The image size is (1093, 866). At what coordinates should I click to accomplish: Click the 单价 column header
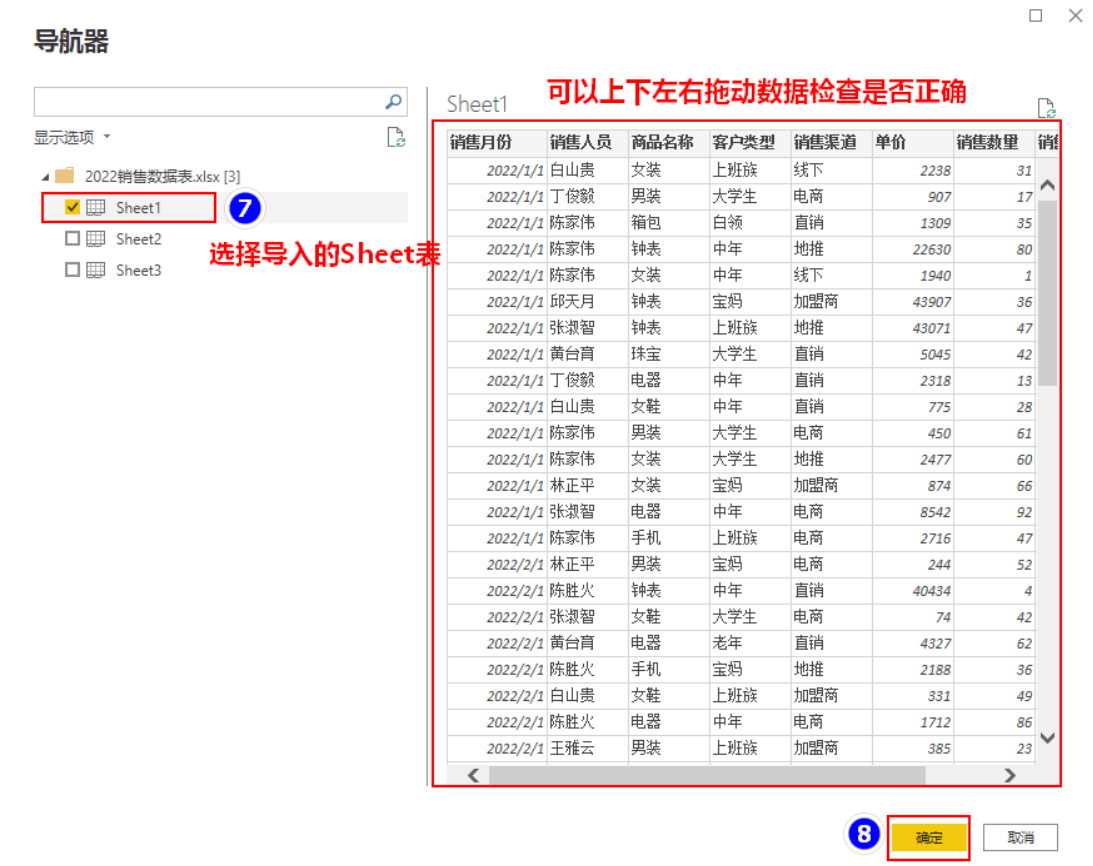912,142
